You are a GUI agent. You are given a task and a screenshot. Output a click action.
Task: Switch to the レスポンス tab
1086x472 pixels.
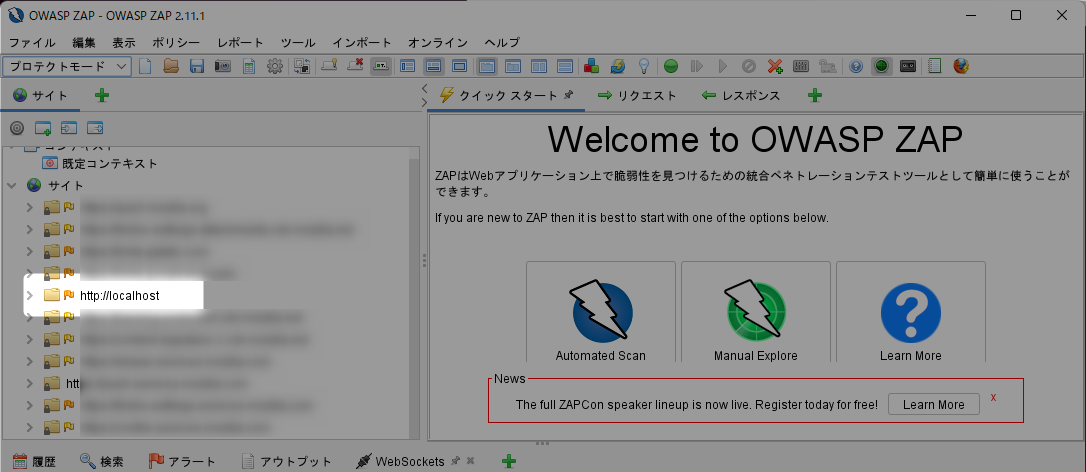[741, 96]
